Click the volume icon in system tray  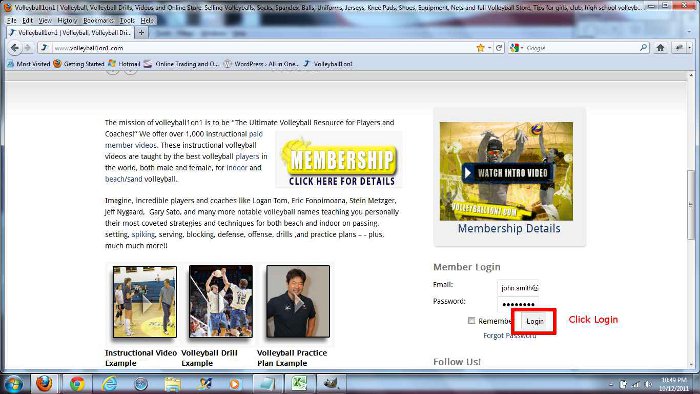[x=649, y=384]
